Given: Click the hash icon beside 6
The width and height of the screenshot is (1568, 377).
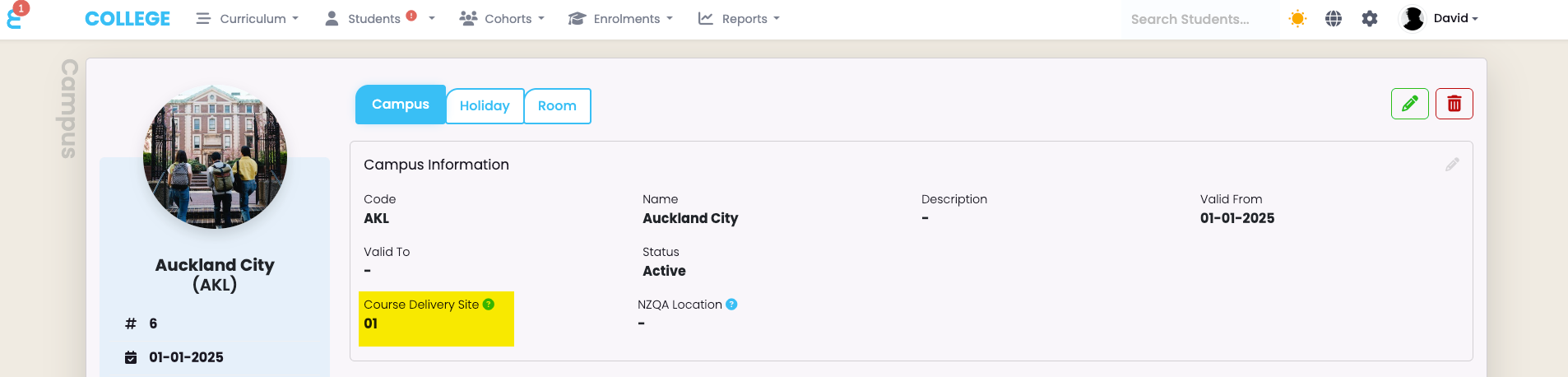Looking at the screenshot, I should coord(130,323).
